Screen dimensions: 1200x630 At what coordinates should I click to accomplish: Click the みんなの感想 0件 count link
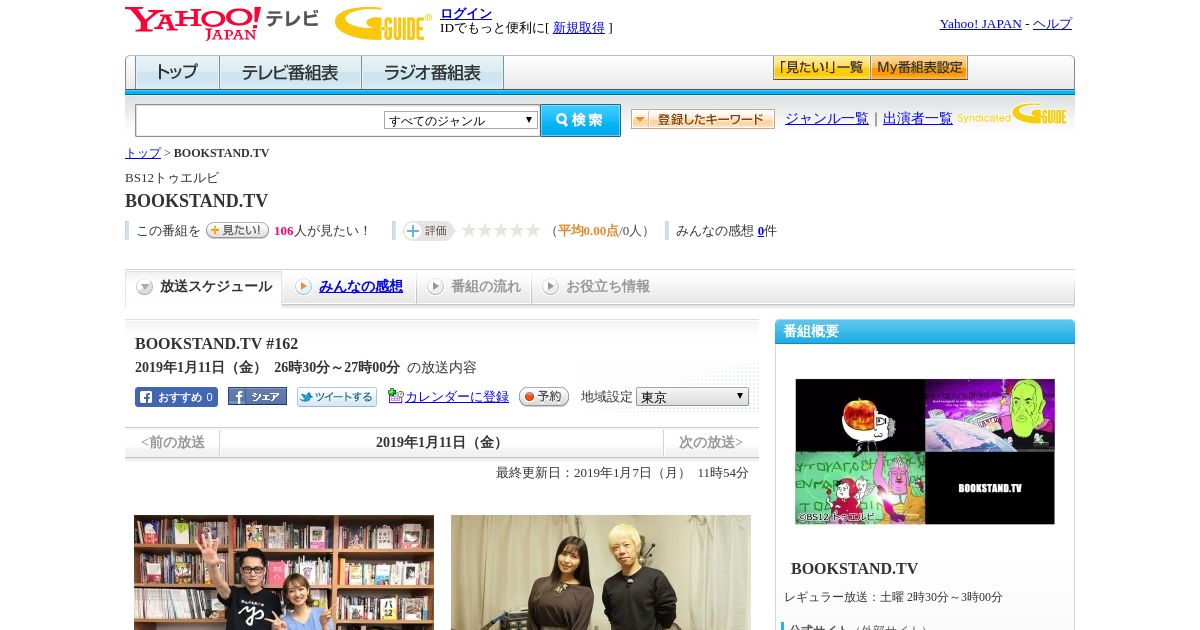click(761, 231)
